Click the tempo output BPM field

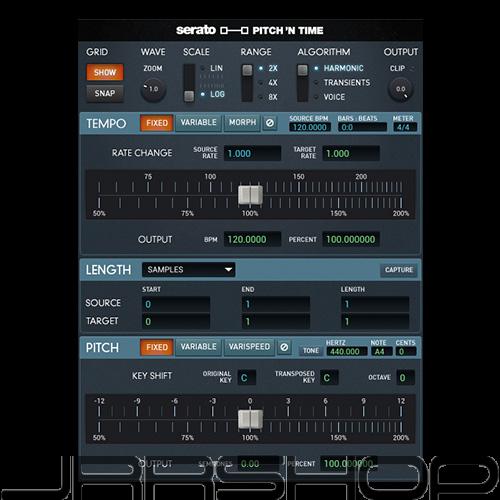[x=252, y=239]
